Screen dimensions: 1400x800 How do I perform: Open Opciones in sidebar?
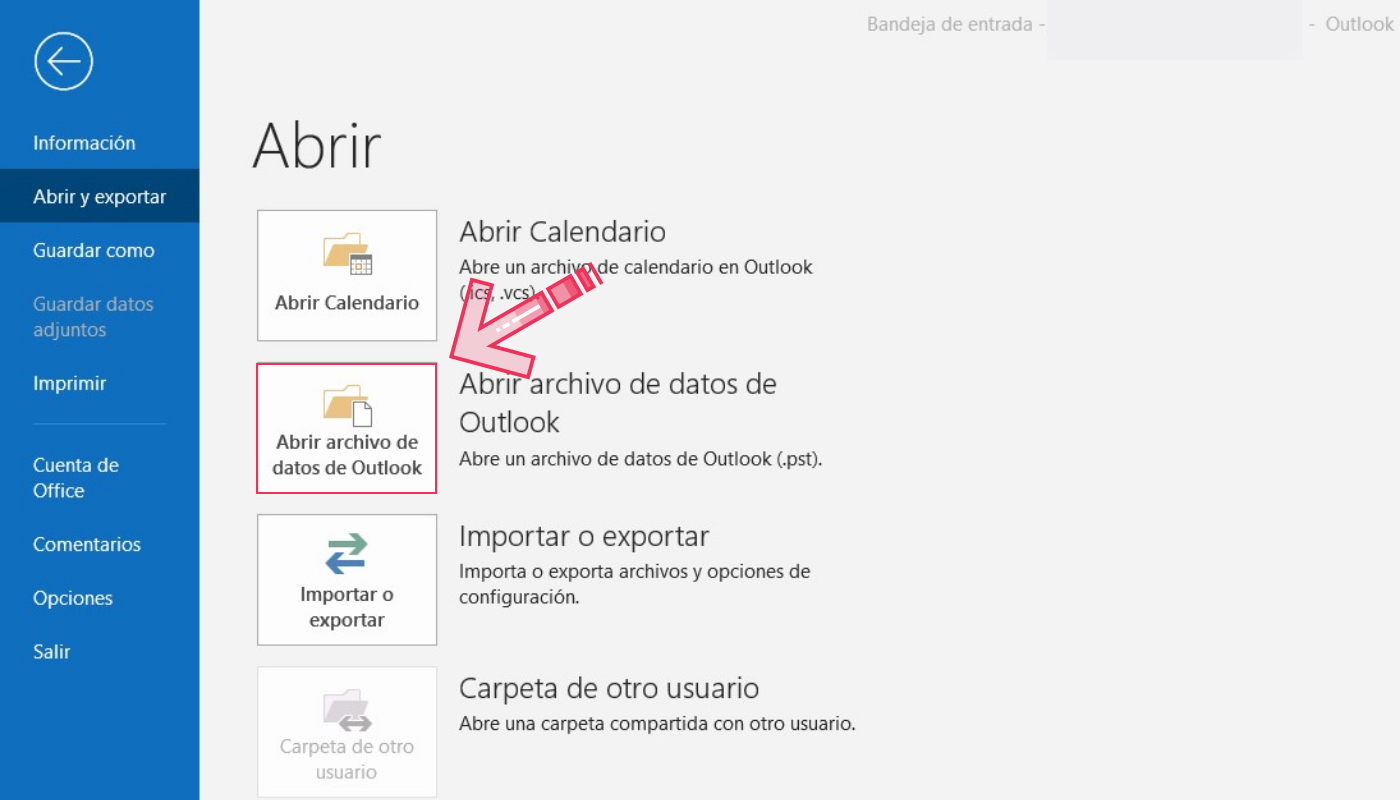click(73, 598)
